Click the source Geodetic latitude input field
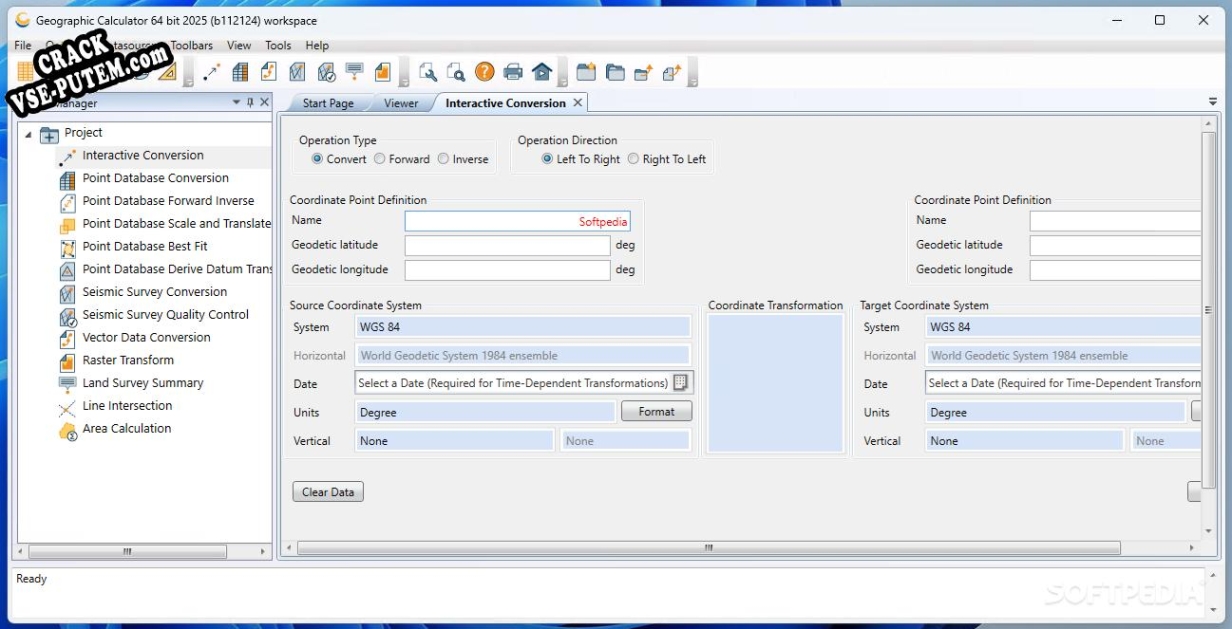The height and width of the screenshot is (629, 1232). [x=507, y=245]
